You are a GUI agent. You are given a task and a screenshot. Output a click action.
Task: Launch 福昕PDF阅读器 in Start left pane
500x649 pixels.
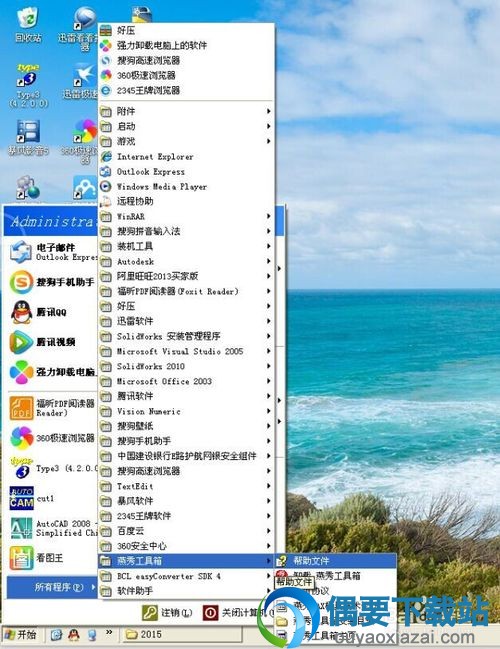point(52,408)
